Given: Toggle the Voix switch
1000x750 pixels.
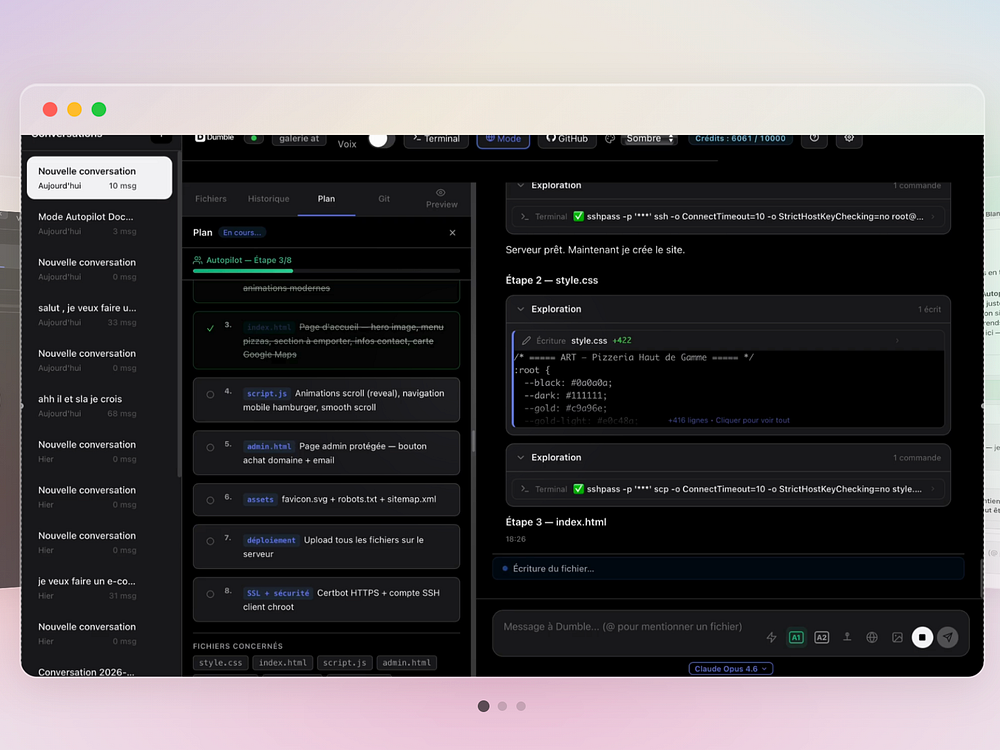Looking at the screenshot, I should (381, 139).
